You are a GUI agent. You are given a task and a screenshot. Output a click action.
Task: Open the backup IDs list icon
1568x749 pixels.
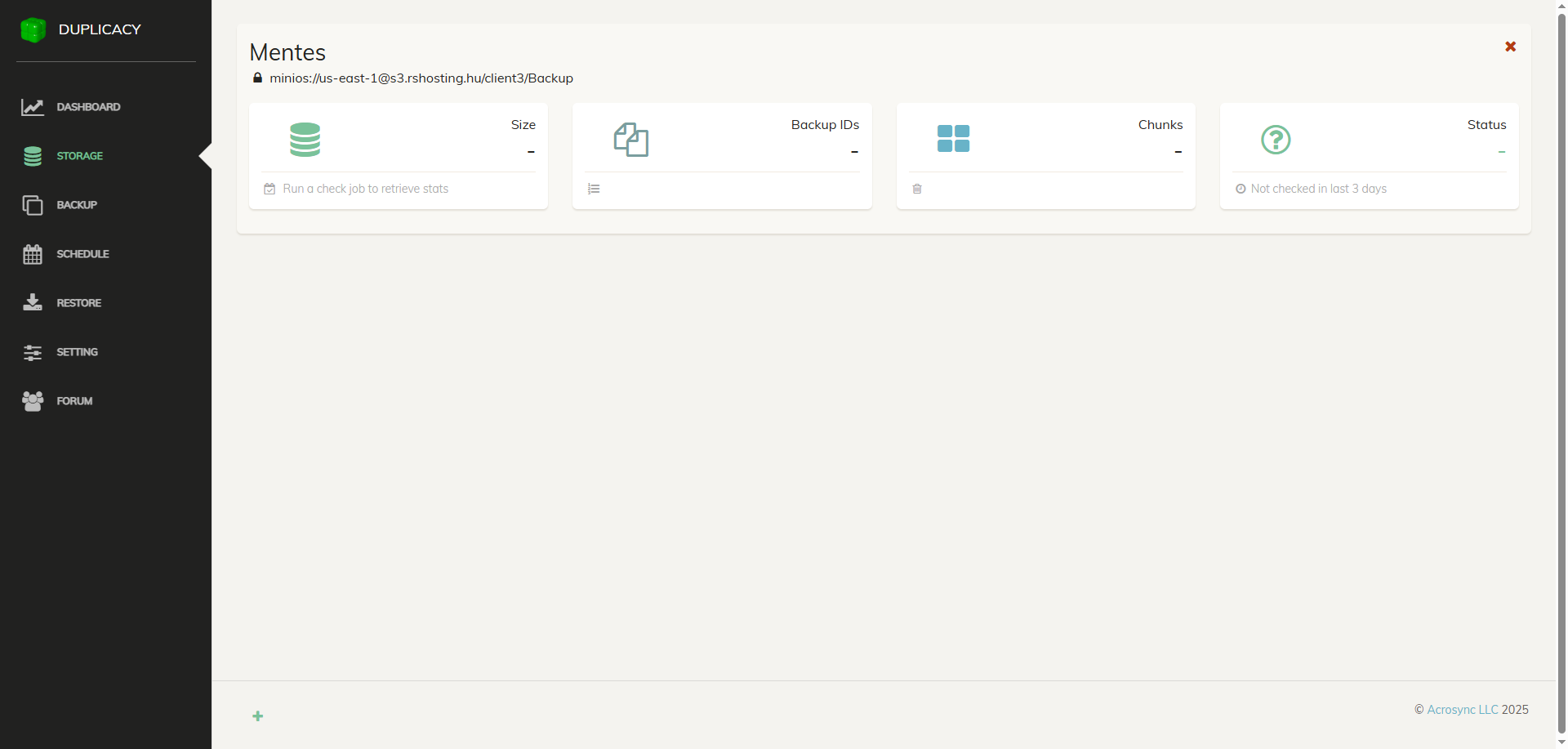click(594, 189)
